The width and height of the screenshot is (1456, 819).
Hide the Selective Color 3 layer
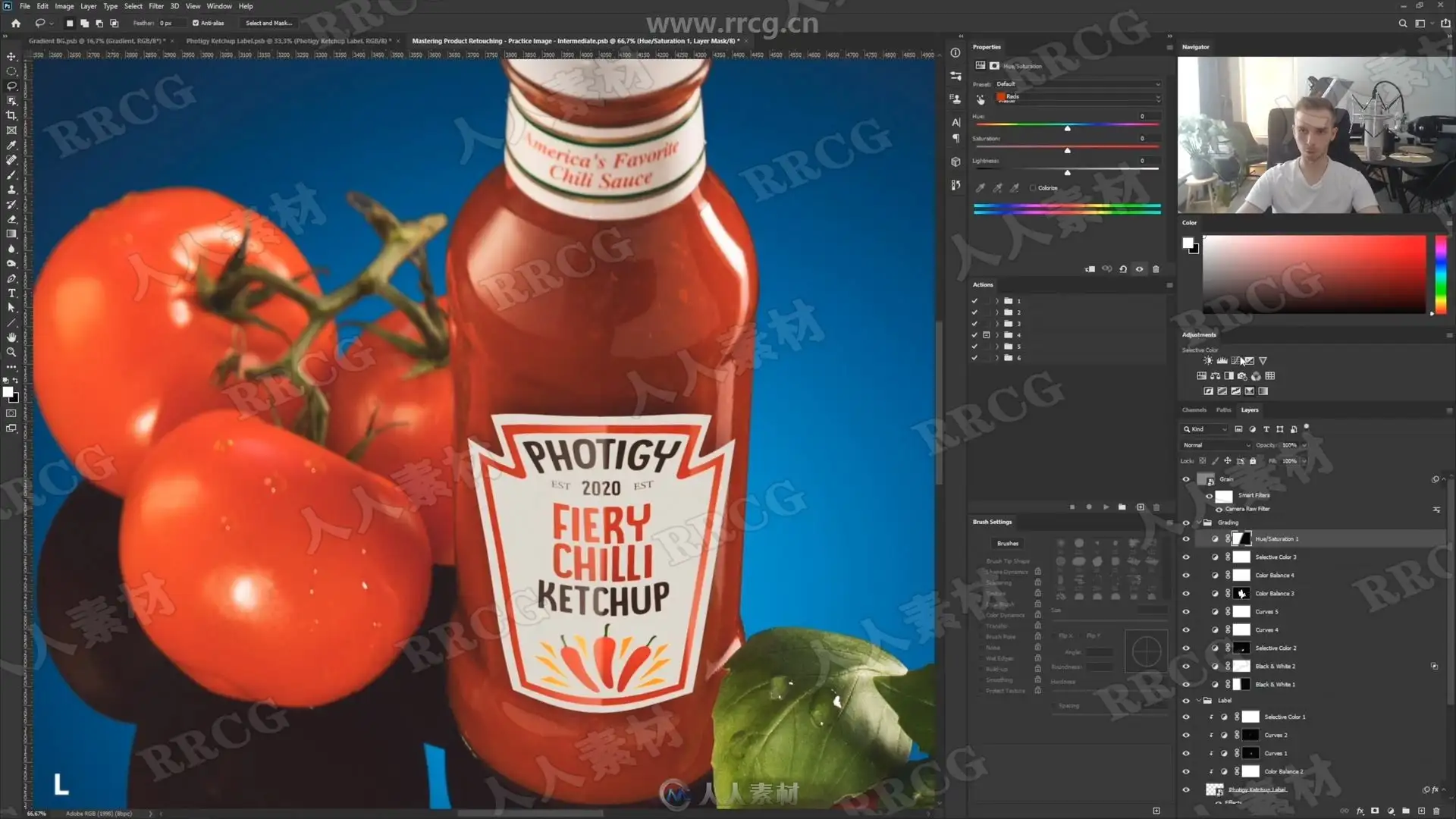coord(1186,557)
